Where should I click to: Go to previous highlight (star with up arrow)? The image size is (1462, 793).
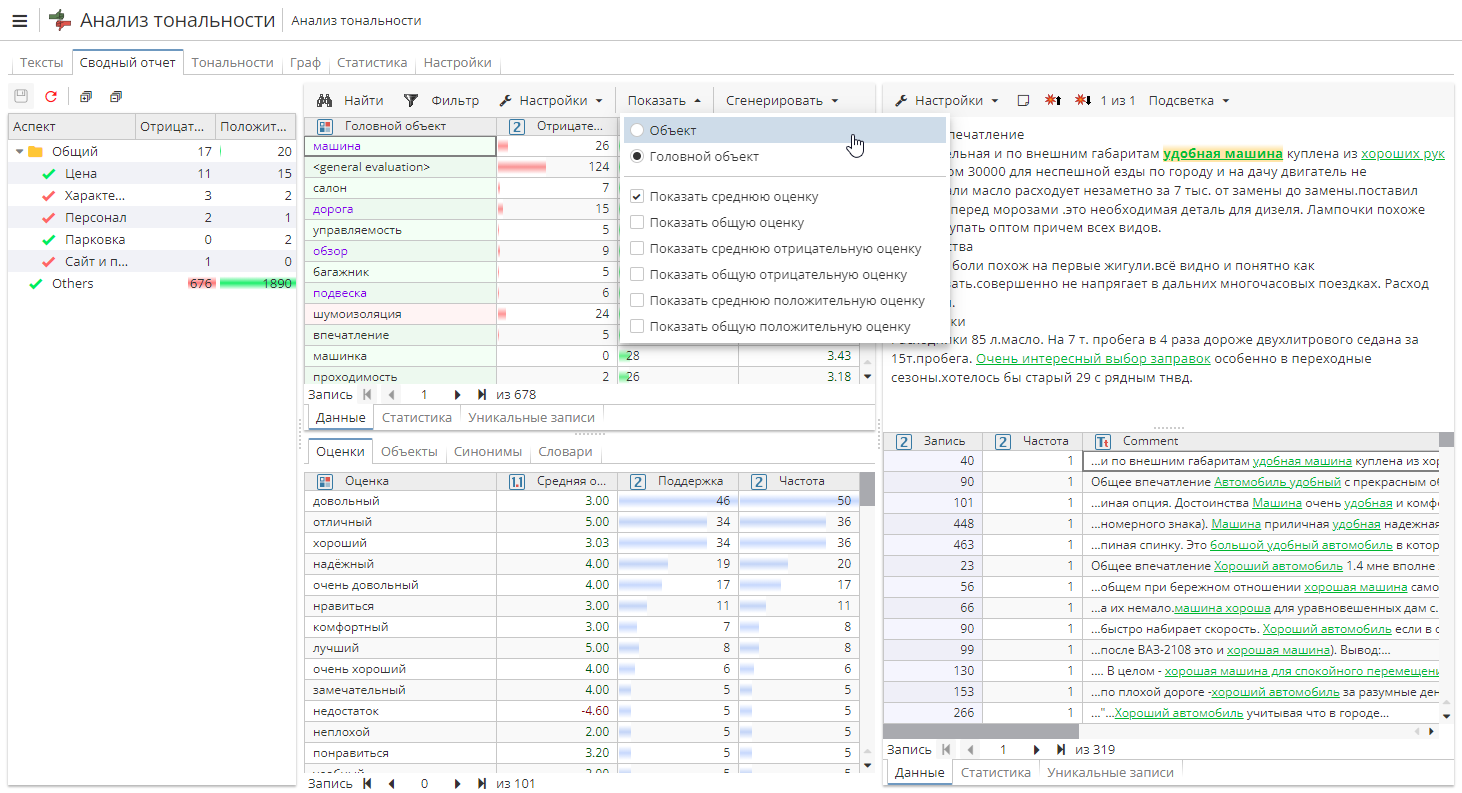pos(1053,100)
